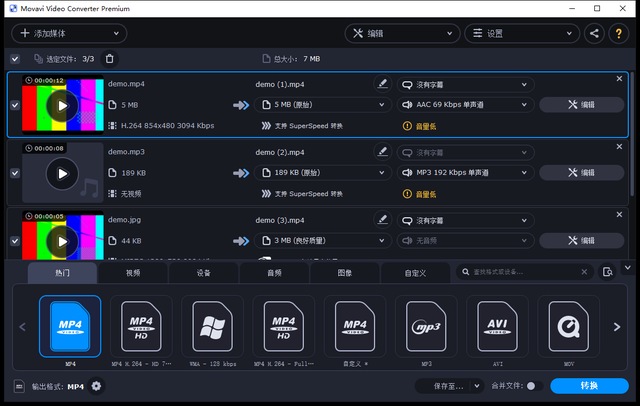The height and width of the screenshot is (406, 640).
Task: Remove demo.mp3 with its X icon
Action: (x=619, y=146)
